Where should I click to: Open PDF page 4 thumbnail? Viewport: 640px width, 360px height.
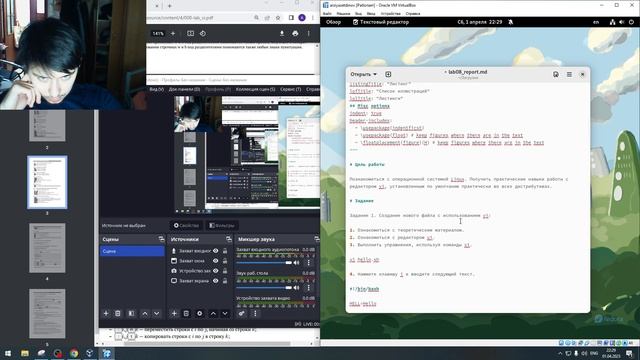47,248
